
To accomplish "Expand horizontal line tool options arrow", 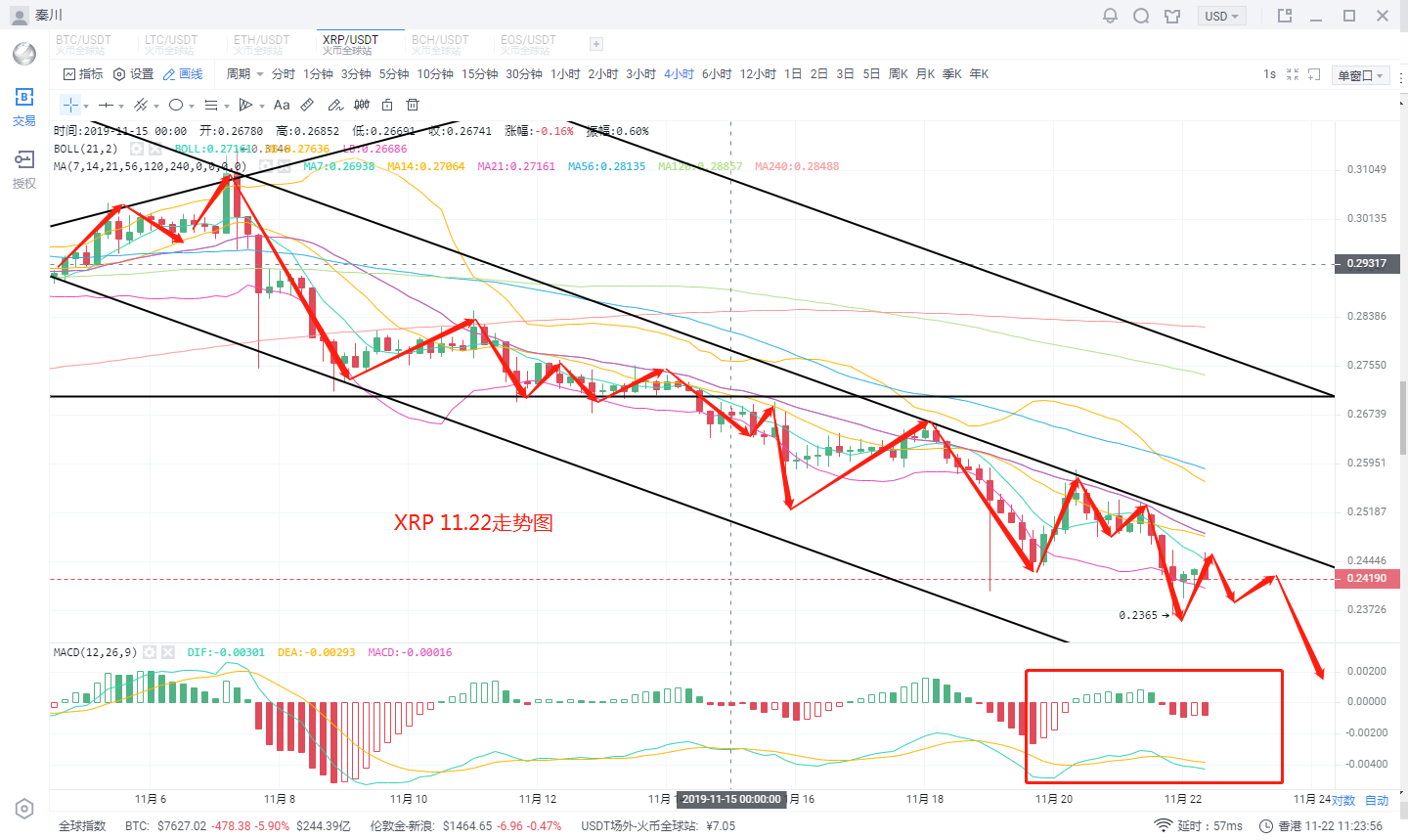I will [120, 106].
